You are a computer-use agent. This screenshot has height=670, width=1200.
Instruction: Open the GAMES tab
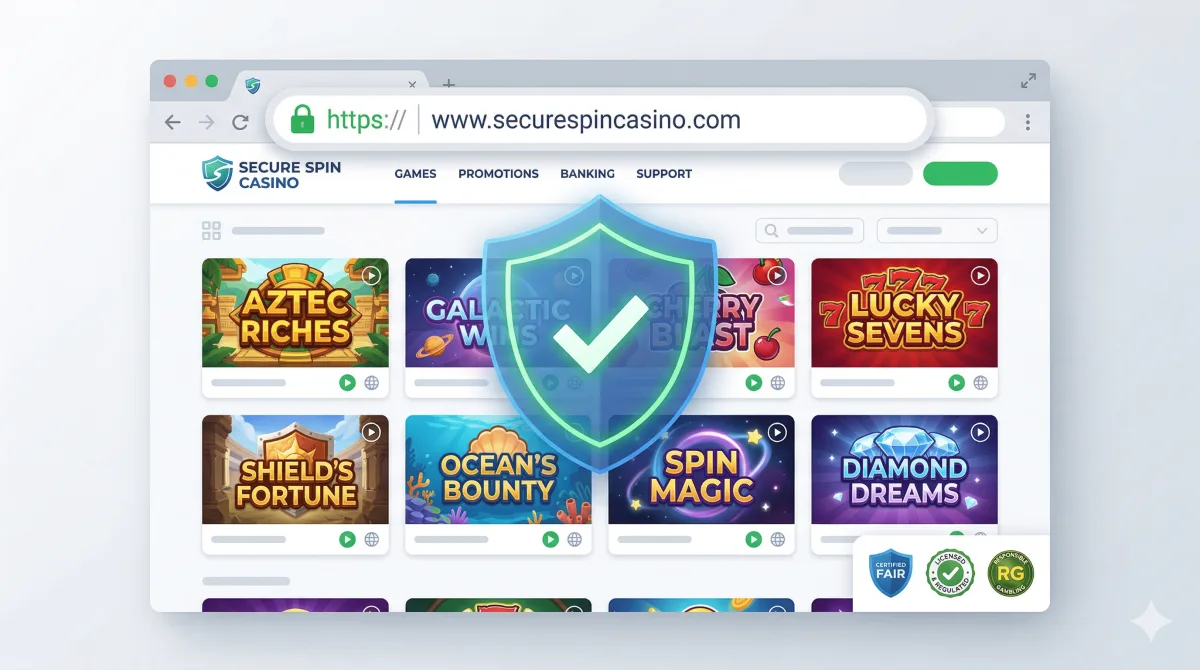(x=415, y=174)
